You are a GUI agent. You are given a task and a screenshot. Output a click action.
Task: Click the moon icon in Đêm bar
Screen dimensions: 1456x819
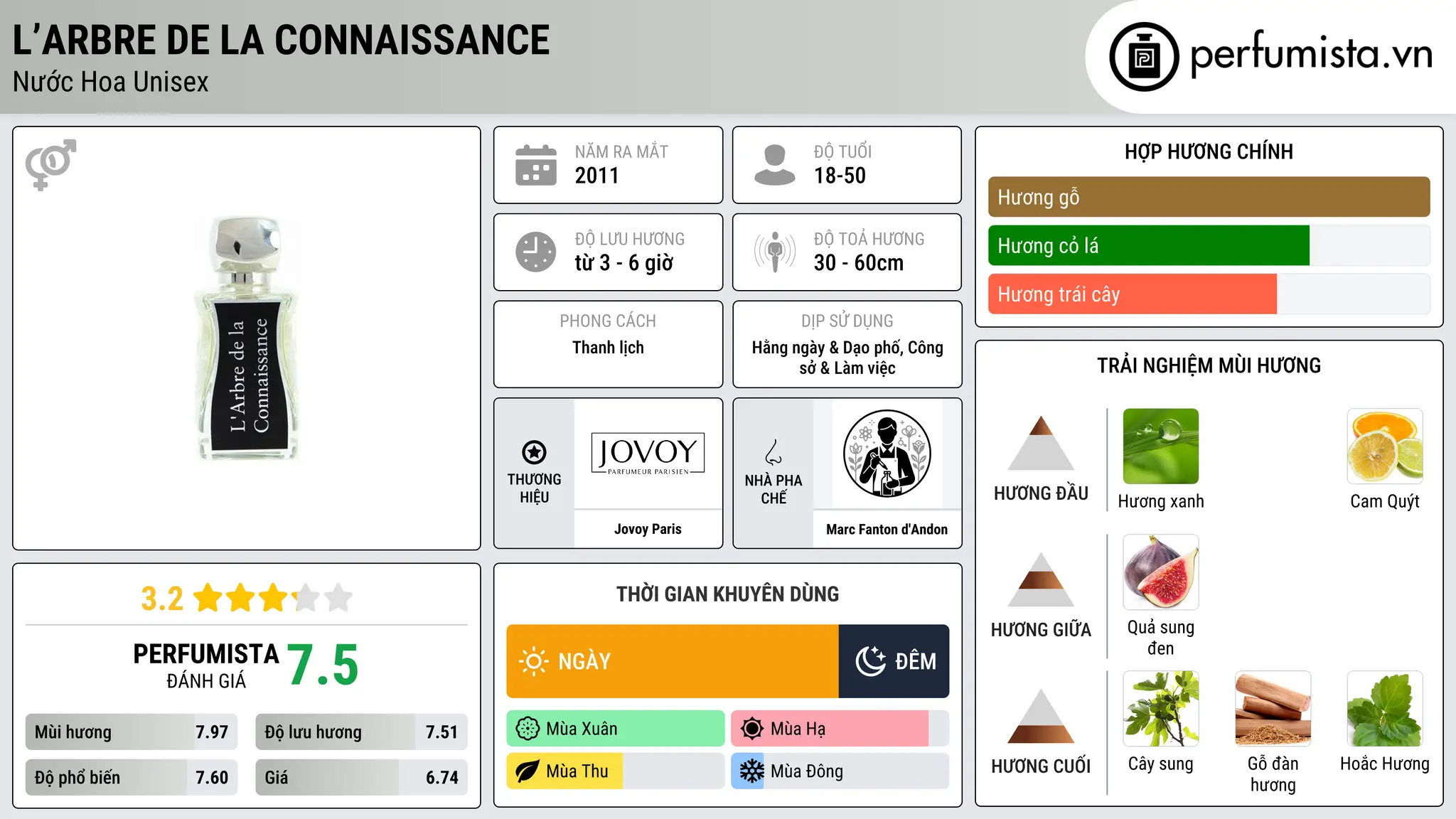click(871, 661)
